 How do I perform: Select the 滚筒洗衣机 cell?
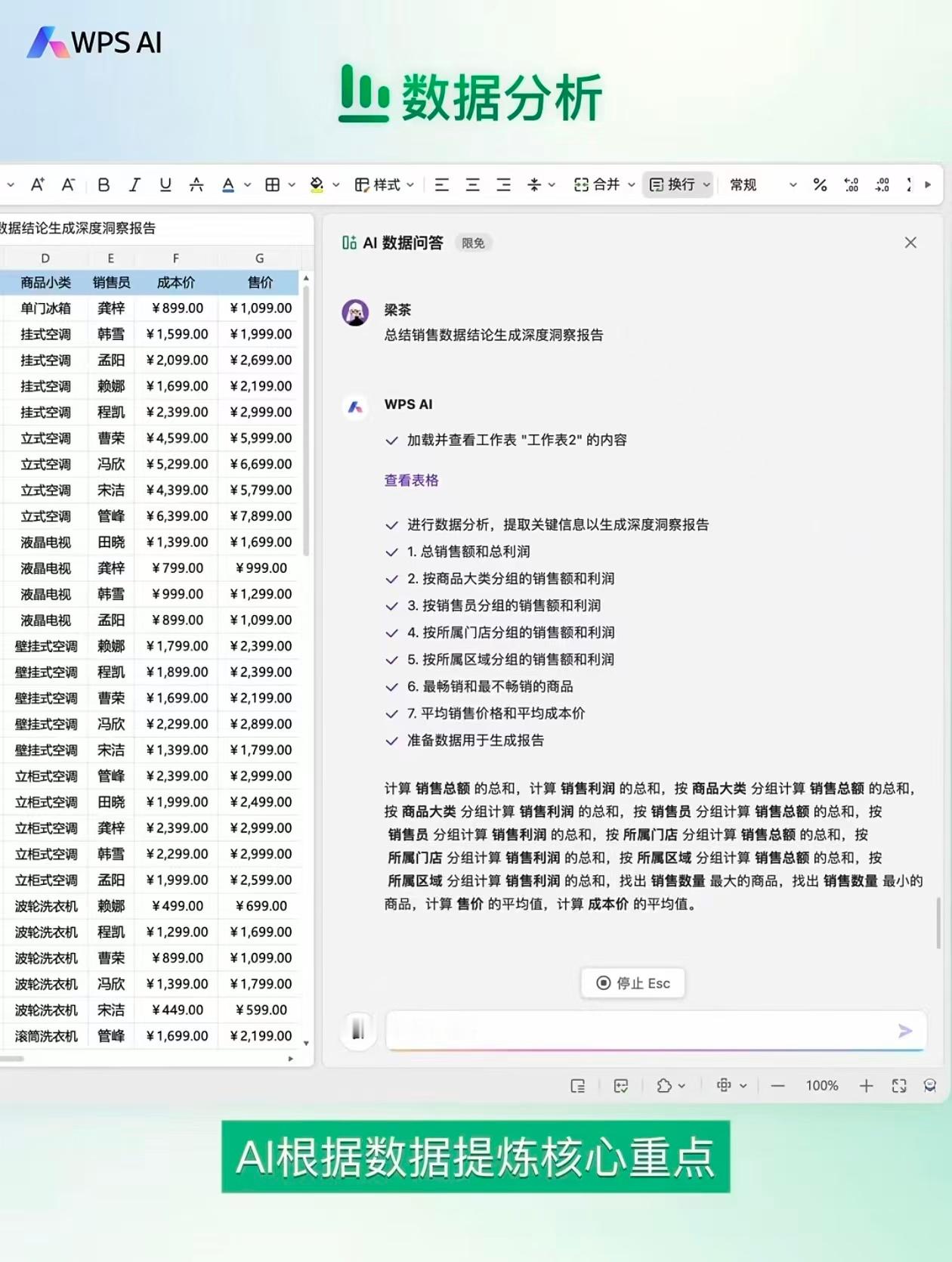45,1036
